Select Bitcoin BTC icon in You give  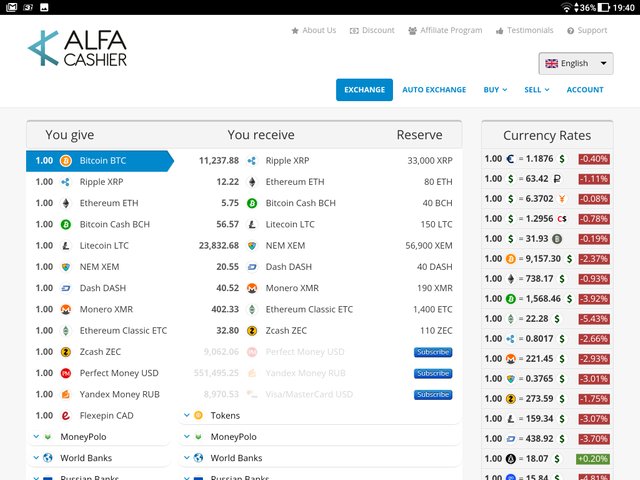[66, 161]
